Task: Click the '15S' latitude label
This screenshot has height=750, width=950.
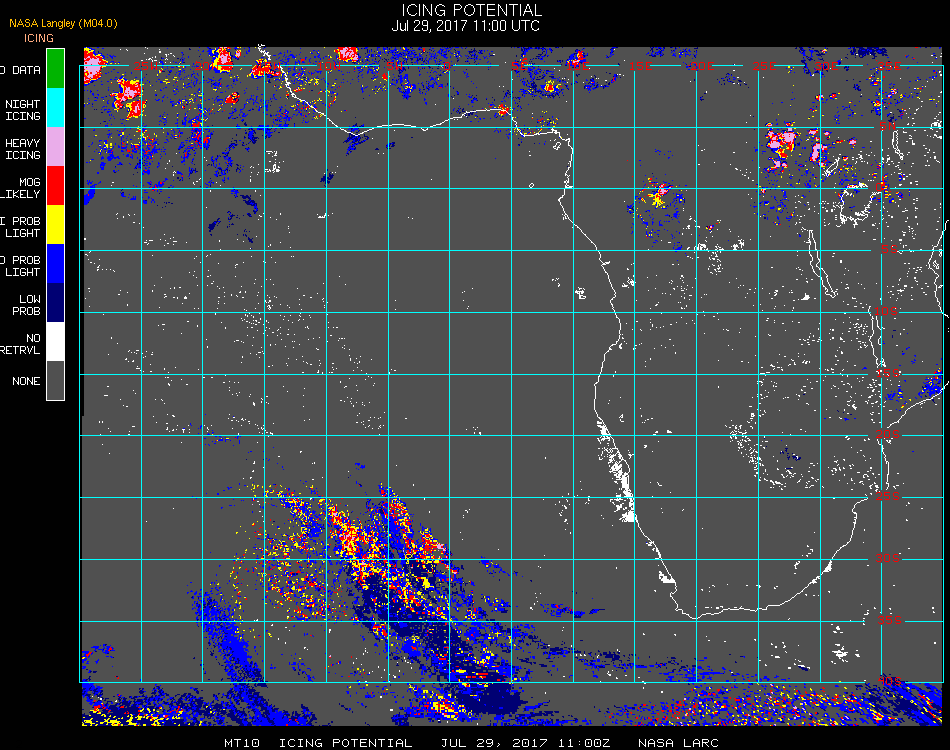Action: (888, 373)
